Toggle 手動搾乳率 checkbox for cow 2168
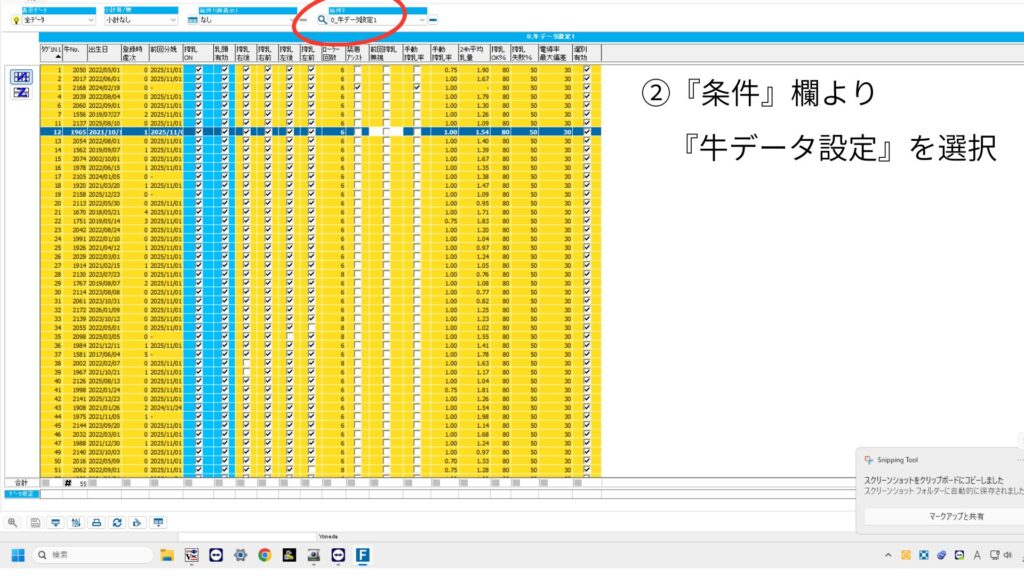Image resolution: width=1024 pixels, height=576 pixels. pos(416,87)
